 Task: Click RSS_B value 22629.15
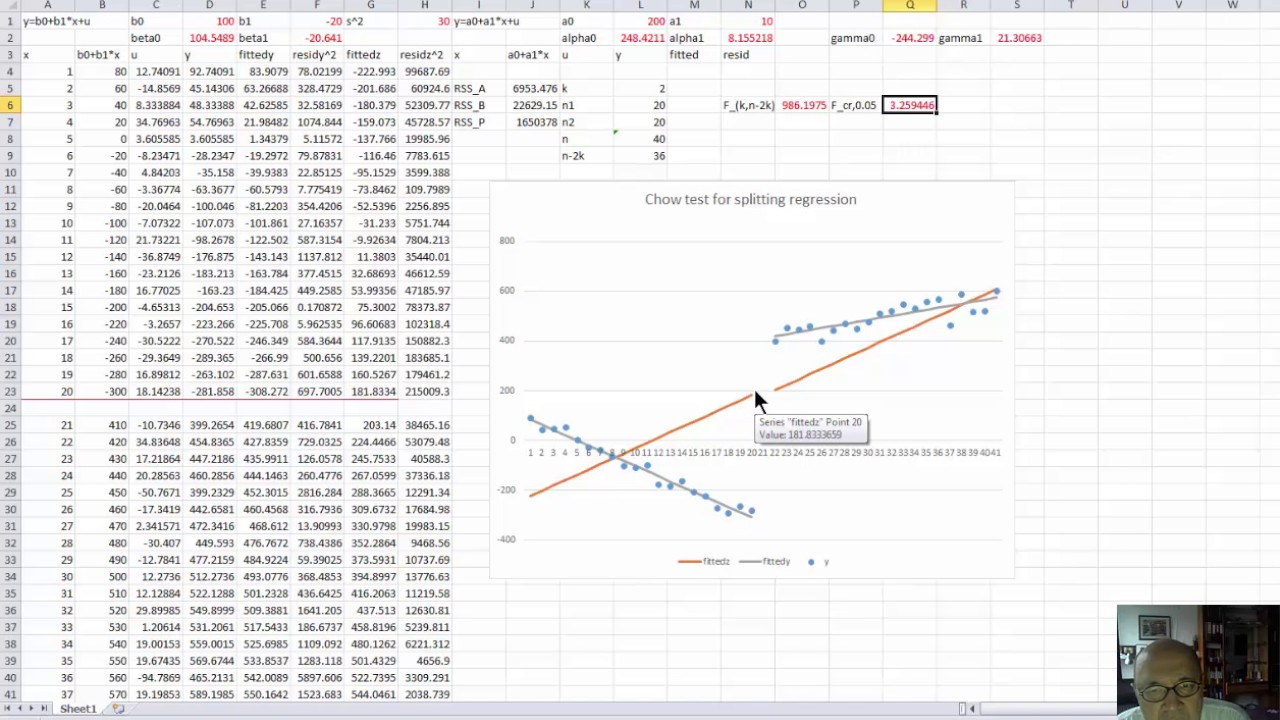pyautogui.click(x=533, y=105)
